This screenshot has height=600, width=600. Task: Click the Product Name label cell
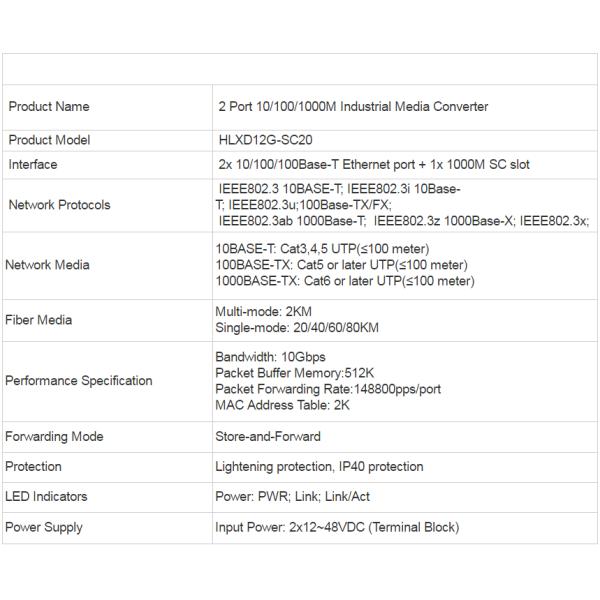[x=49, y=107]
